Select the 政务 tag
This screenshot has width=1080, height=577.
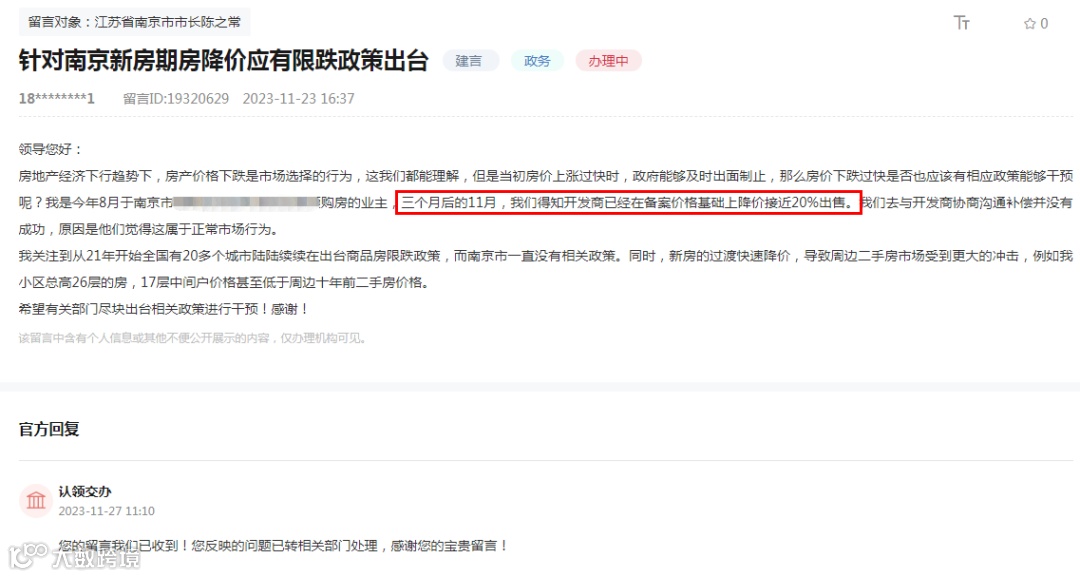(x=537, y=61)
